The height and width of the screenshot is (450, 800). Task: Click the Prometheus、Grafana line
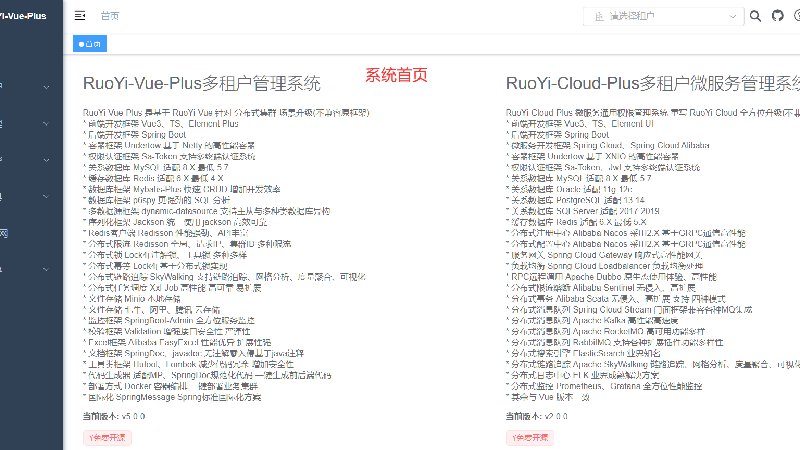click(604, 386)
